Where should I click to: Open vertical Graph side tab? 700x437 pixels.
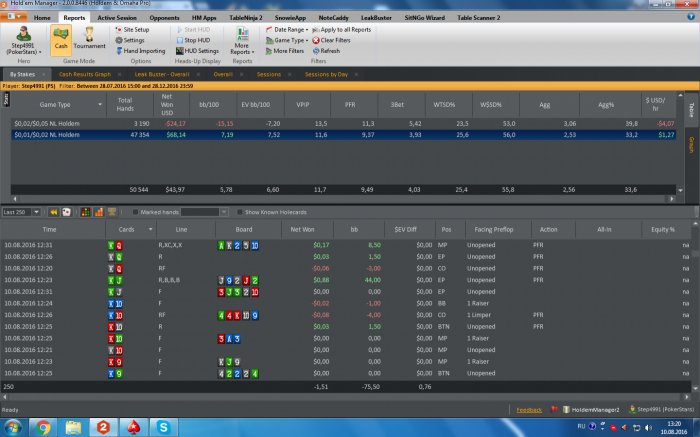(691, 145)
